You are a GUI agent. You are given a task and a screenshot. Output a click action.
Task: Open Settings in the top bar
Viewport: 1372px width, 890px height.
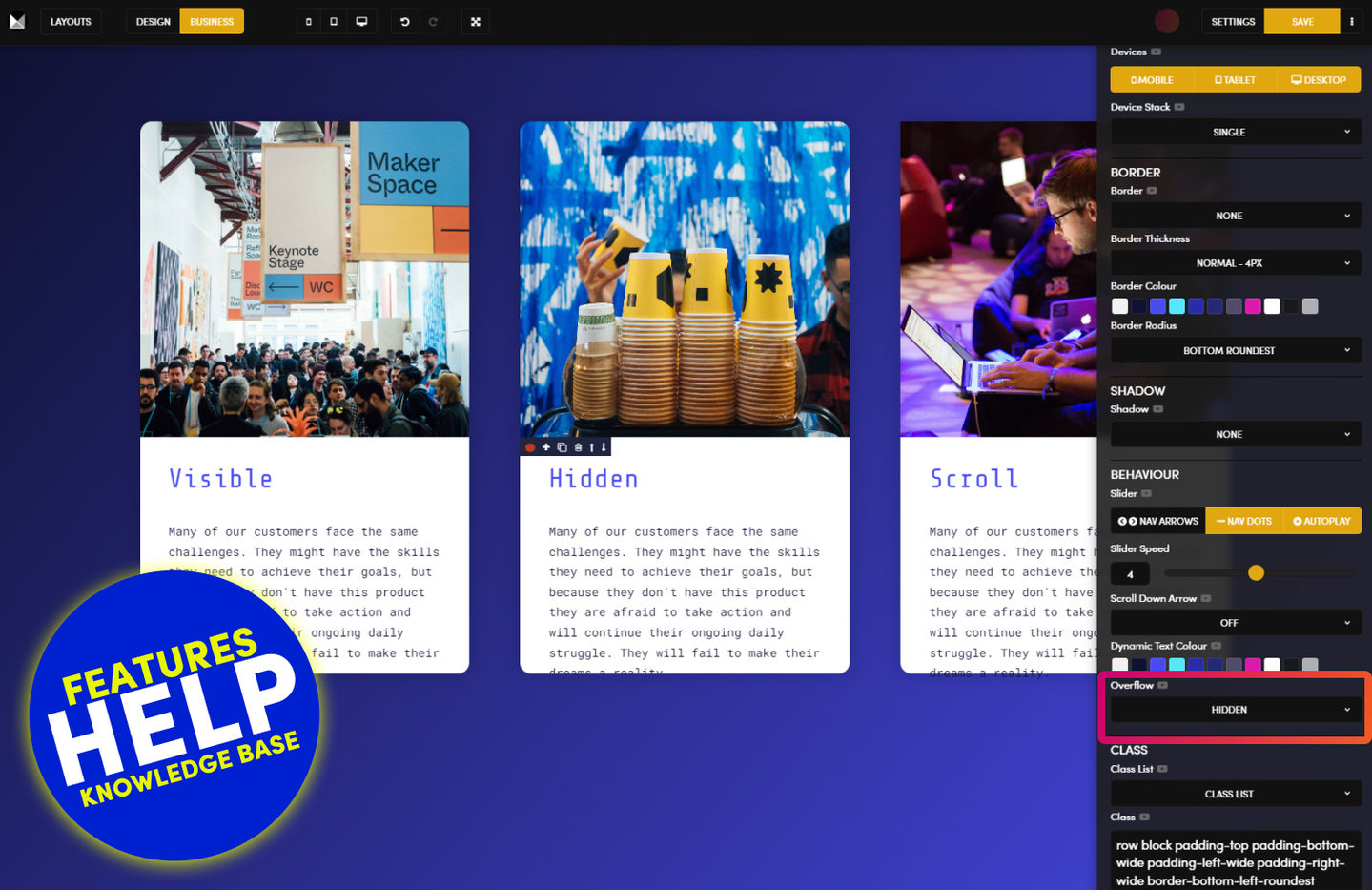1232,22
